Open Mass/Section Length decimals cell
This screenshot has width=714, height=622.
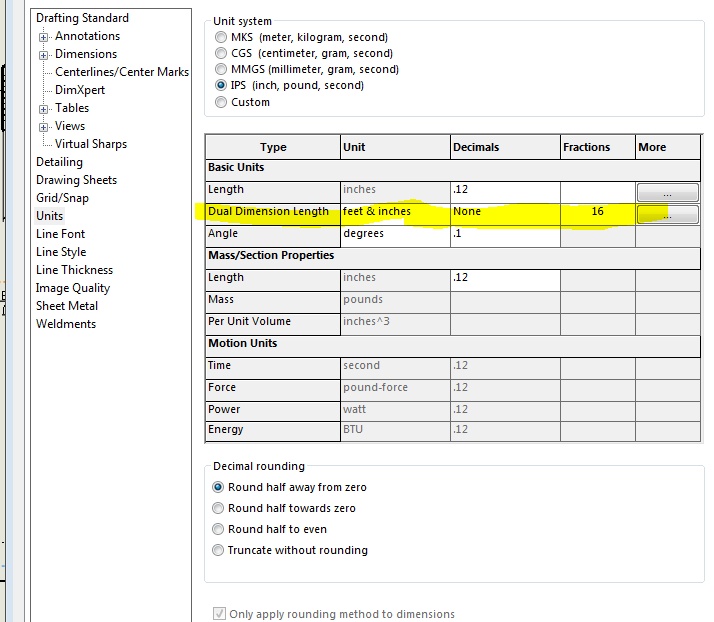pyautogui.click(x=505, y=280)
